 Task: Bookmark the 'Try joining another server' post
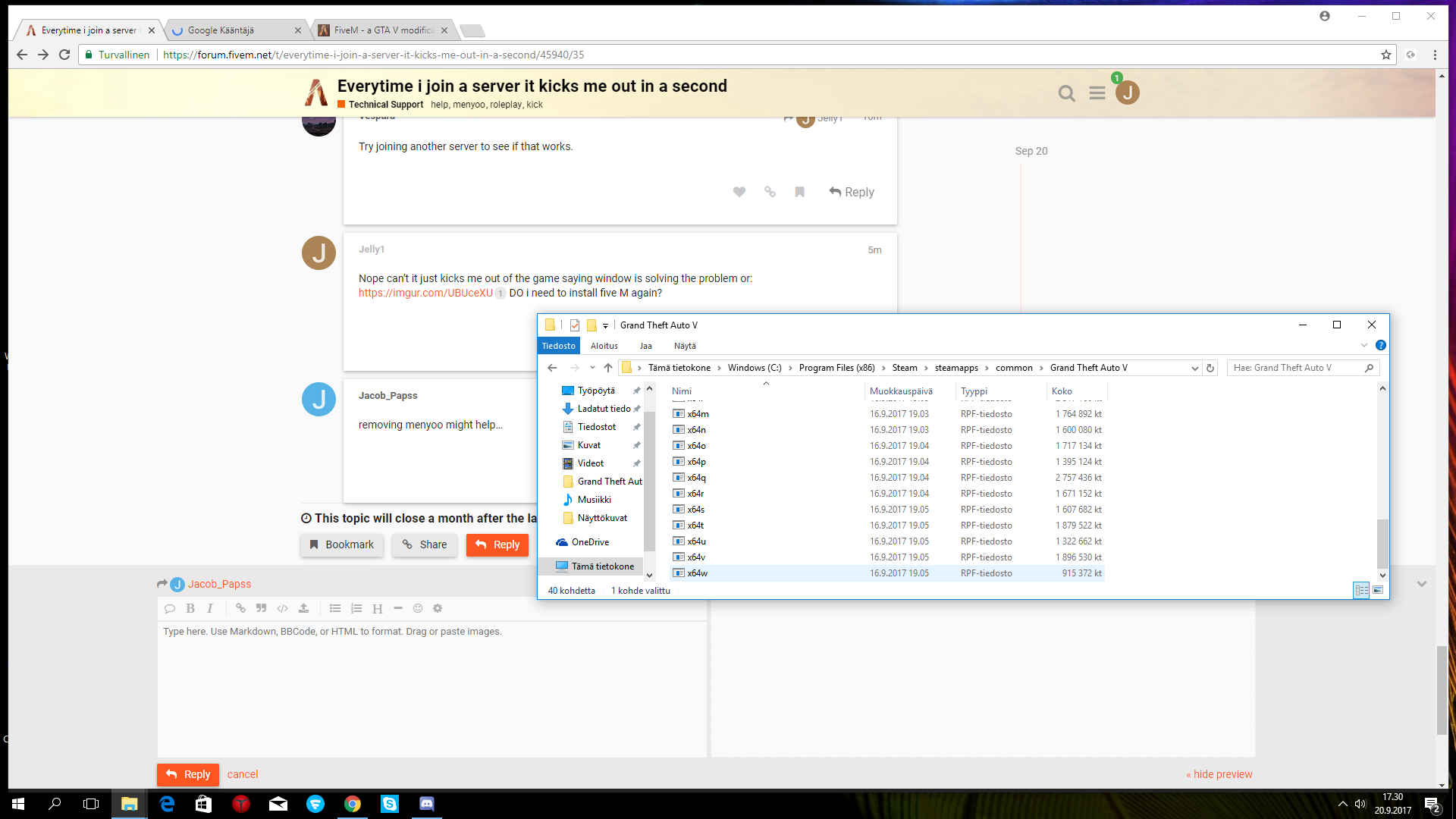click(799, 192)
